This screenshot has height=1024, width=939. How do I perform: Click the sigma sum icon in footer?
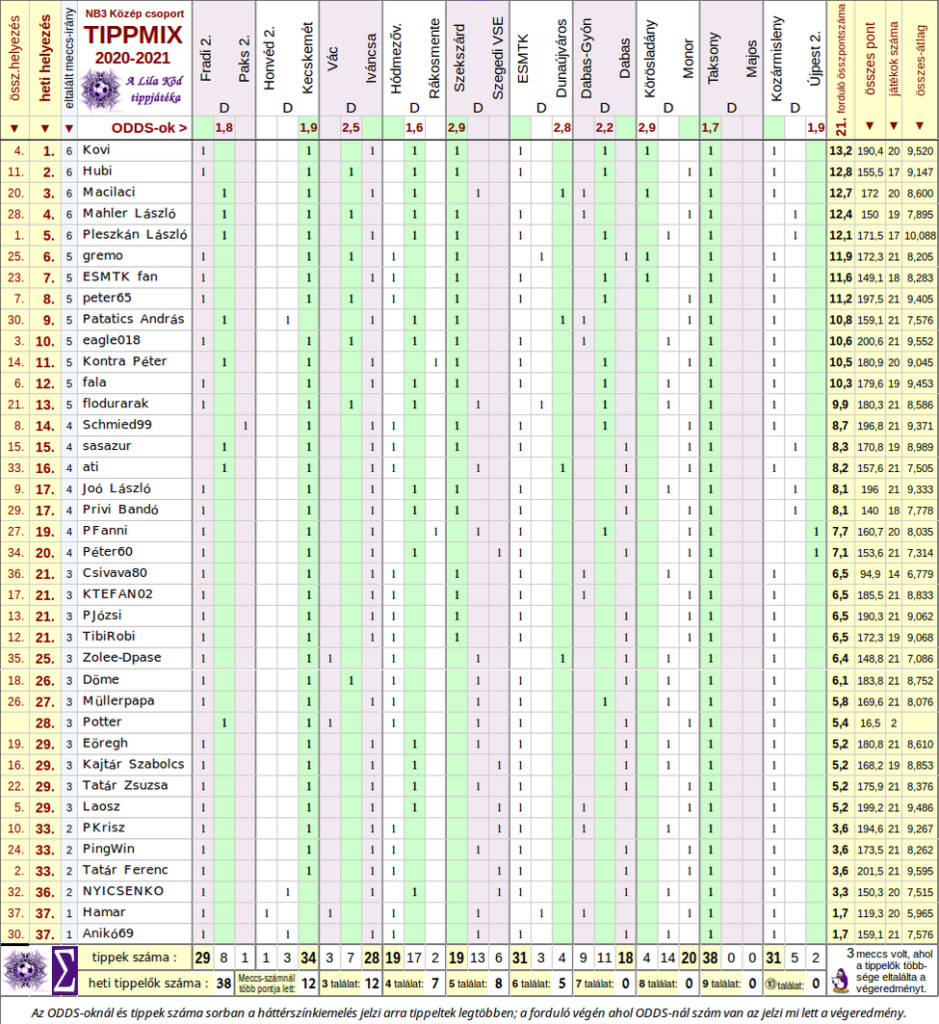pyautogui.click(x=64, y=968)
